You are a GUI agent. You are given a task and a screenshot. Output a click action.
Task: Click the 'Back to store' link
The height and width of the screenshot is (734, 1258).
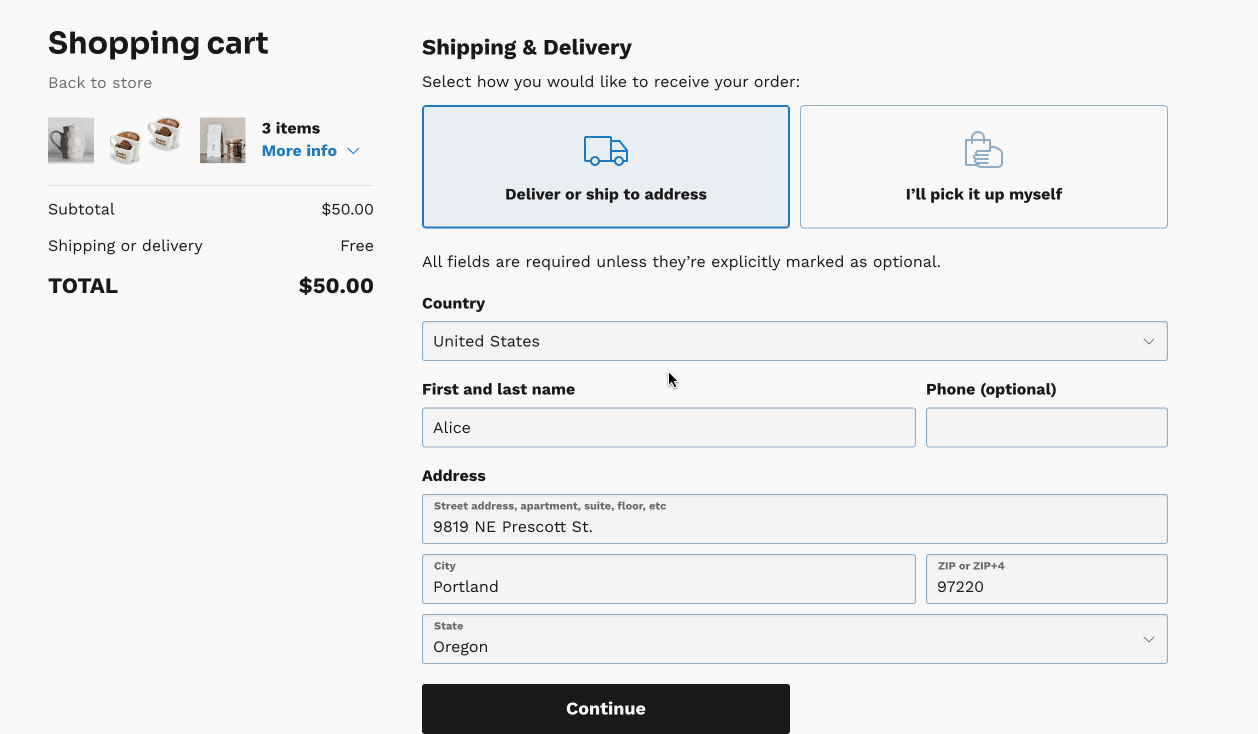pos(100,82)
